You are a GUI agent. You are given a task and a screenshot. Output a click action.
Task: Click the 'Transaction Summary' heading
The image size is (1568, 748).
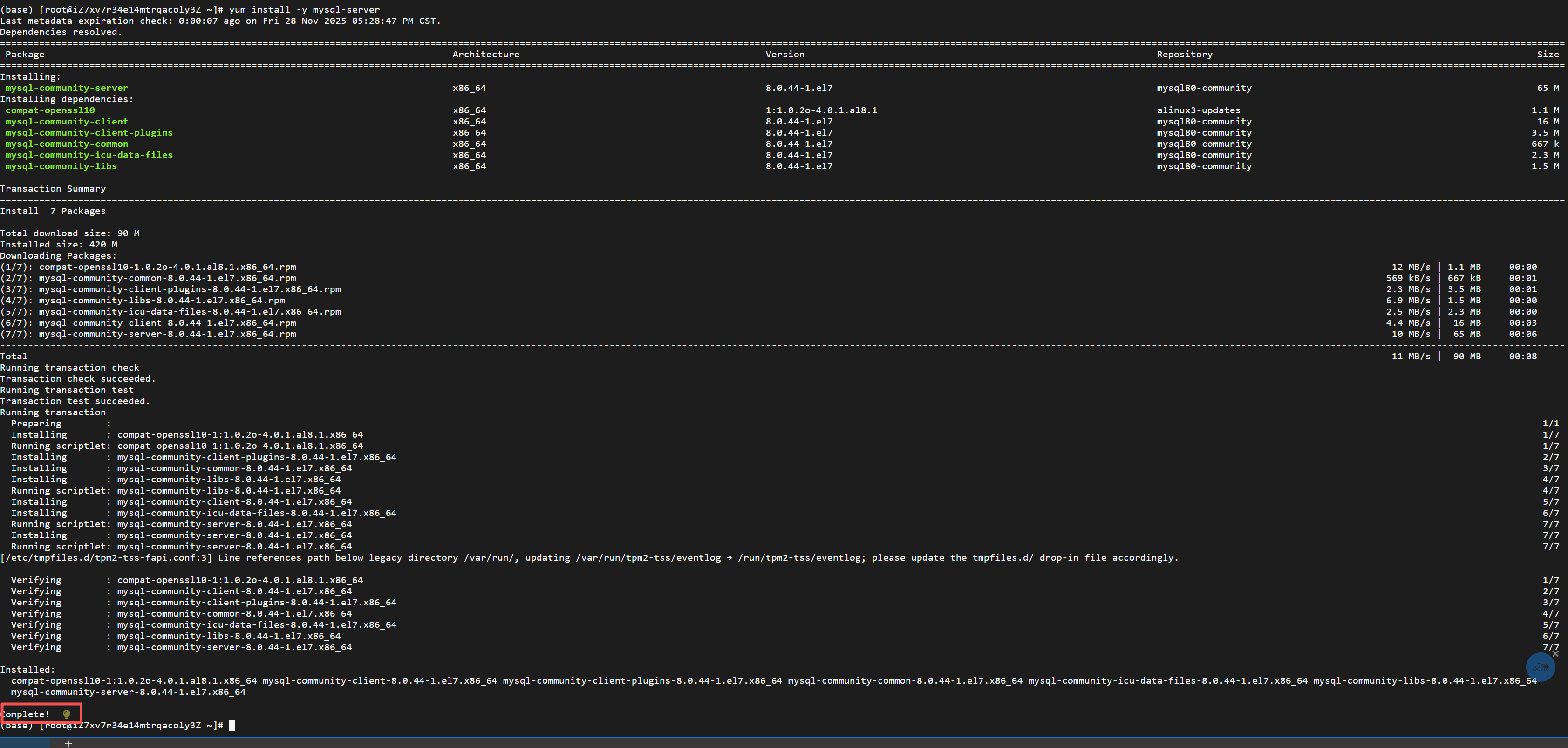53,188
